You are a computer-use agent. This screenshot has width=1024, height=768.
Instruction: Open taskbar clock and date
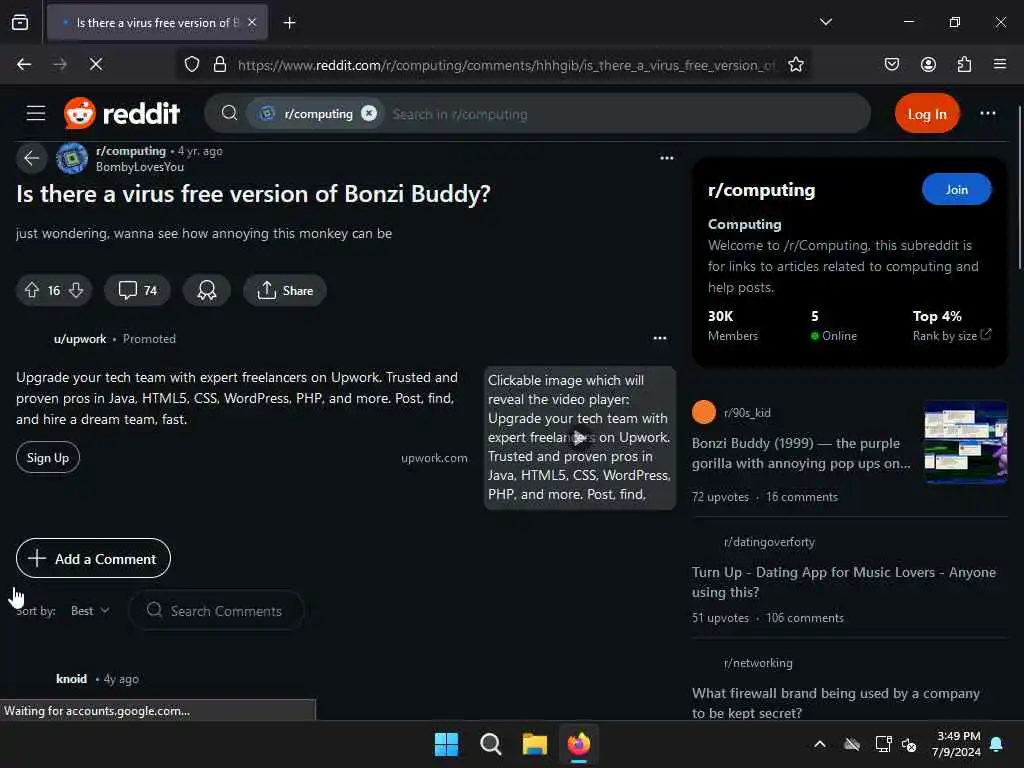tap(956, 744)
